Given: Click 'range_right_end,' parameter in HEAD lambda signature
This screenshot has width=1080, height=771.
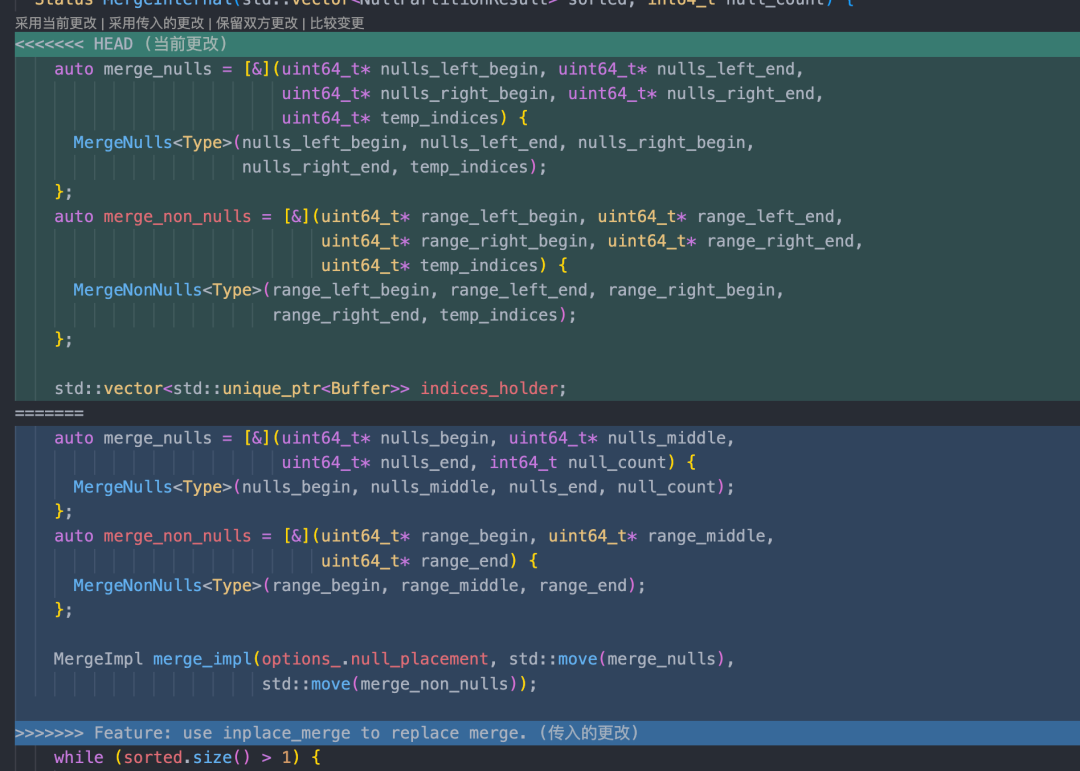Looking at the screenshot, I should point(785,241).
